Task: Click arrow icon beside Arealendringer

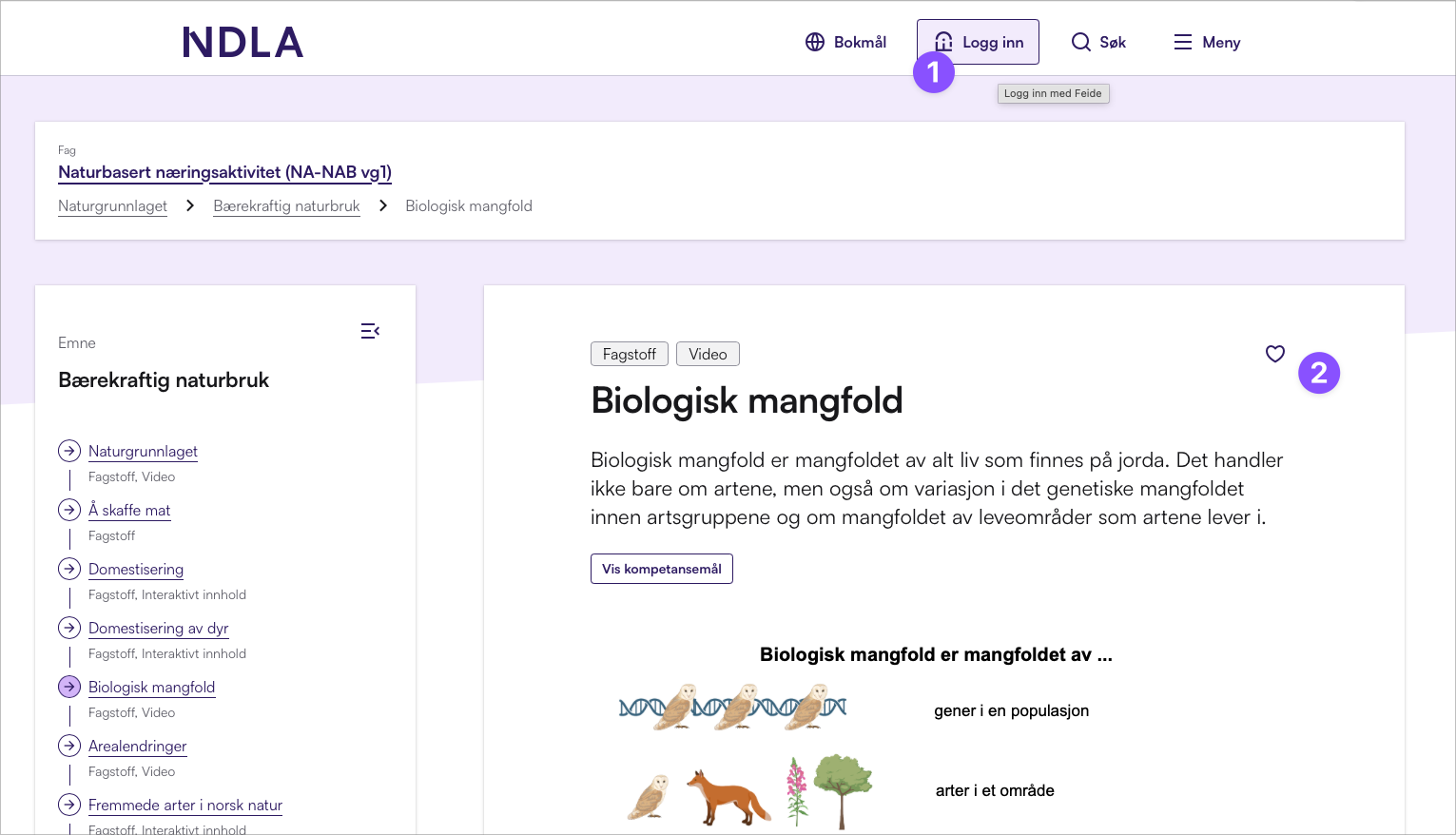Action: coord(69,746)
